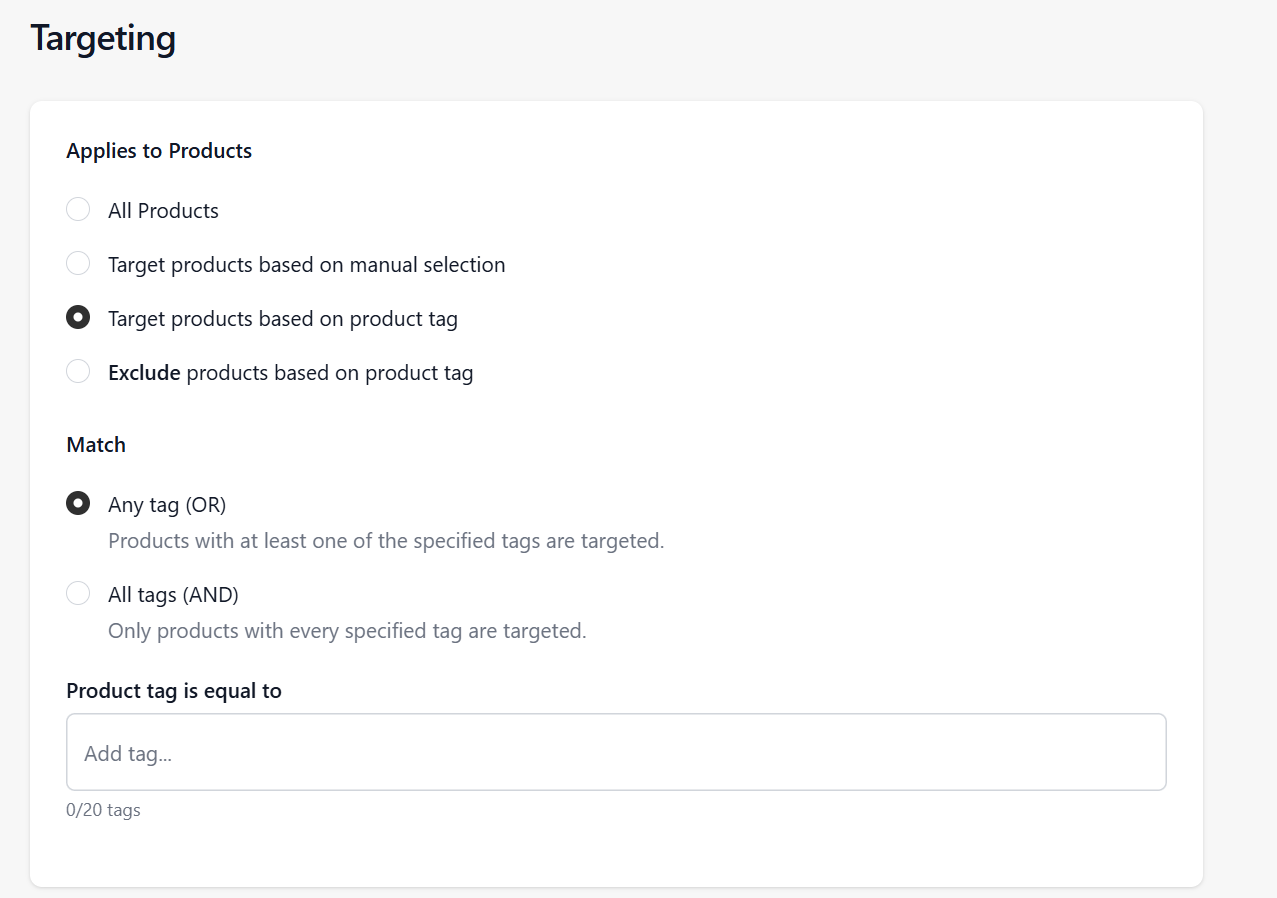Click the "All tags (AND)" label text
The image size is (1277, 898).
click(173, 595)
